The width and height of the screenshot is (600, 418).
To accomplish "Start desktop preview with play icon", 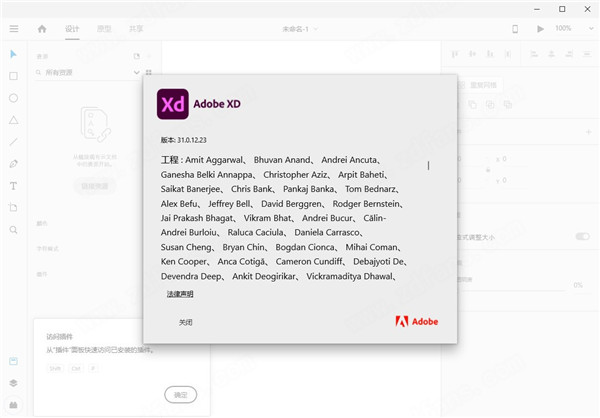I will (540, 29).
